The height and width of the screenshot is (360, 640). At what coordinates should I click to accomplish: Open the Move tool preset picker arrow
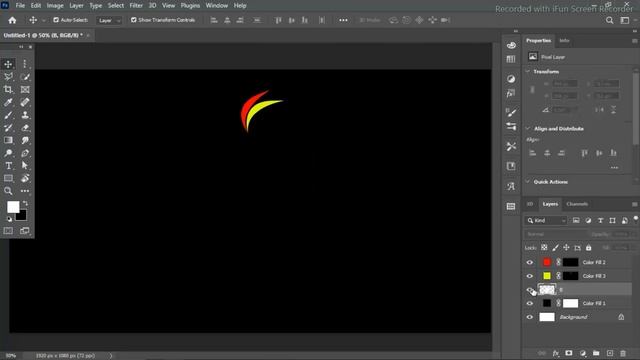coord(44,20)
